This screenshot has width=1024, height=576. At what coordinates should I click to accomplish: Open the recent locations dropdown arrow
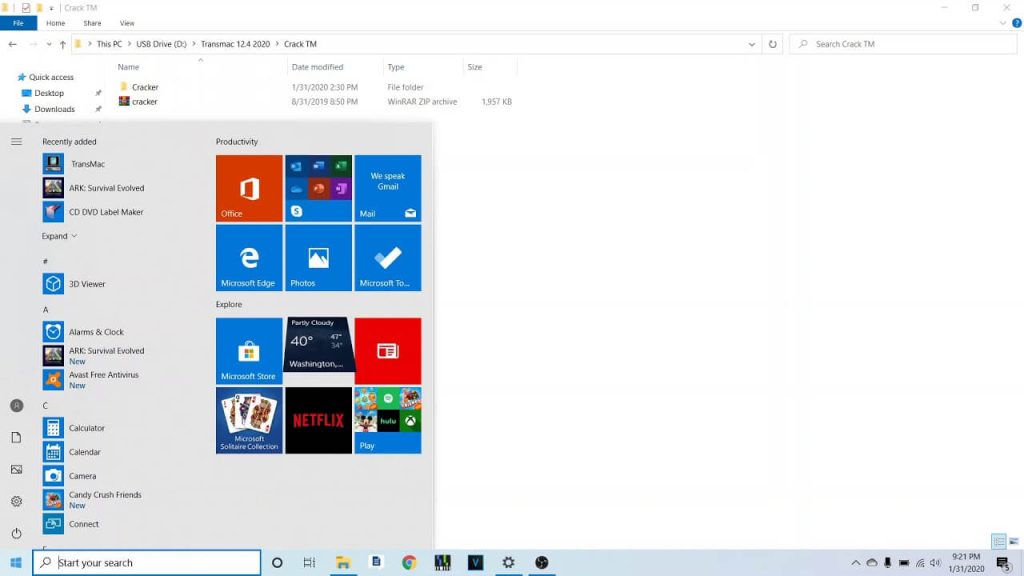(49, 44)
